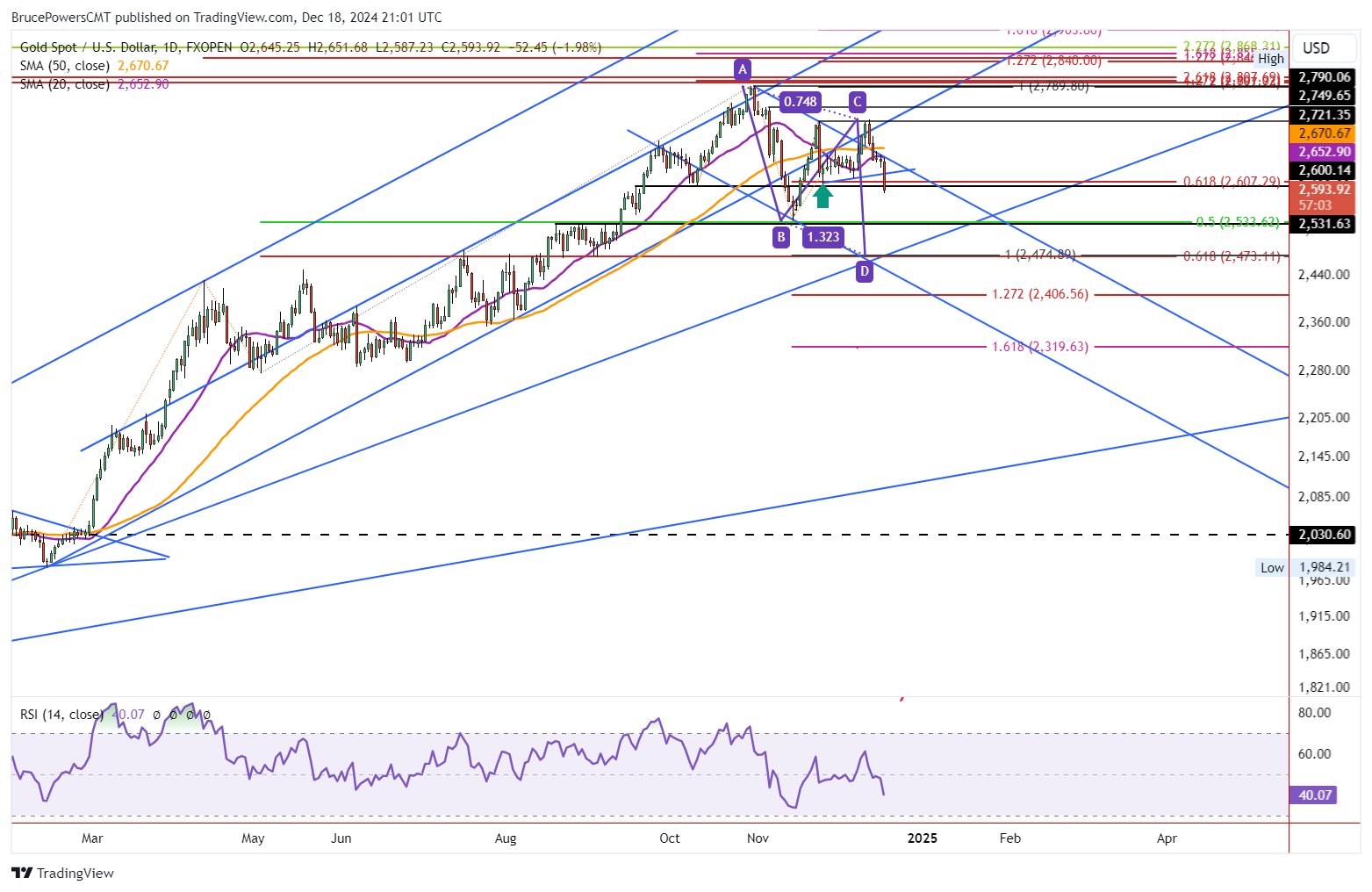This screenshot has height=892, width=1372.
Task: Click the SMA (20, close) indicator legend
Action: (x=65, y=84)
